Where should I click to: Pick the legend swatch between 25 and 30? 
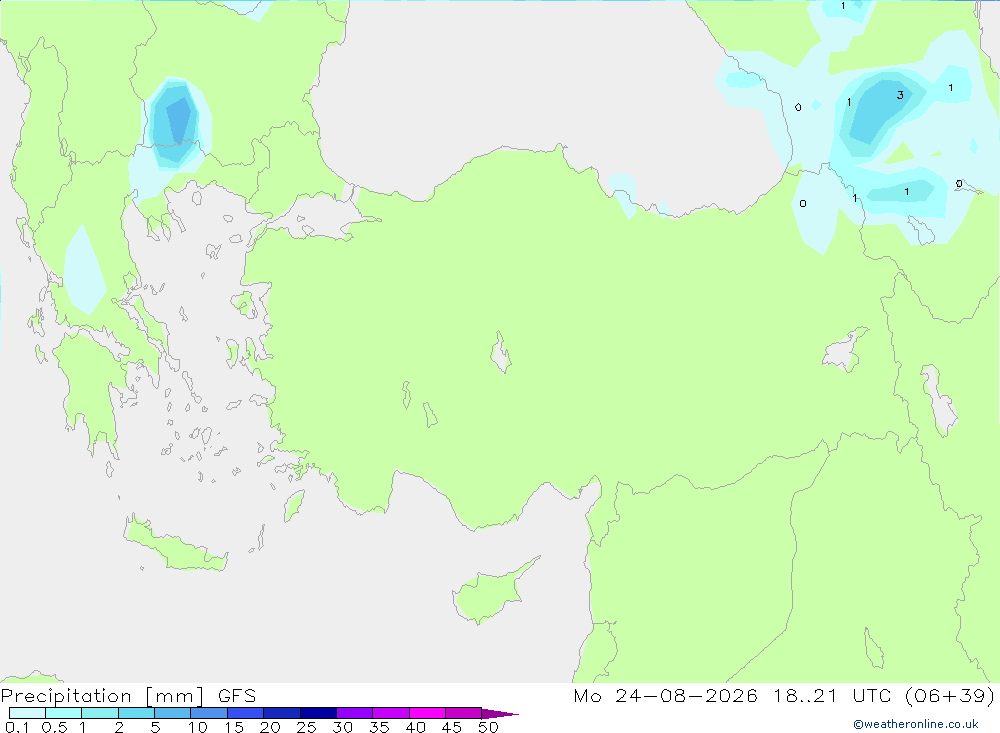tap(318, 713)
